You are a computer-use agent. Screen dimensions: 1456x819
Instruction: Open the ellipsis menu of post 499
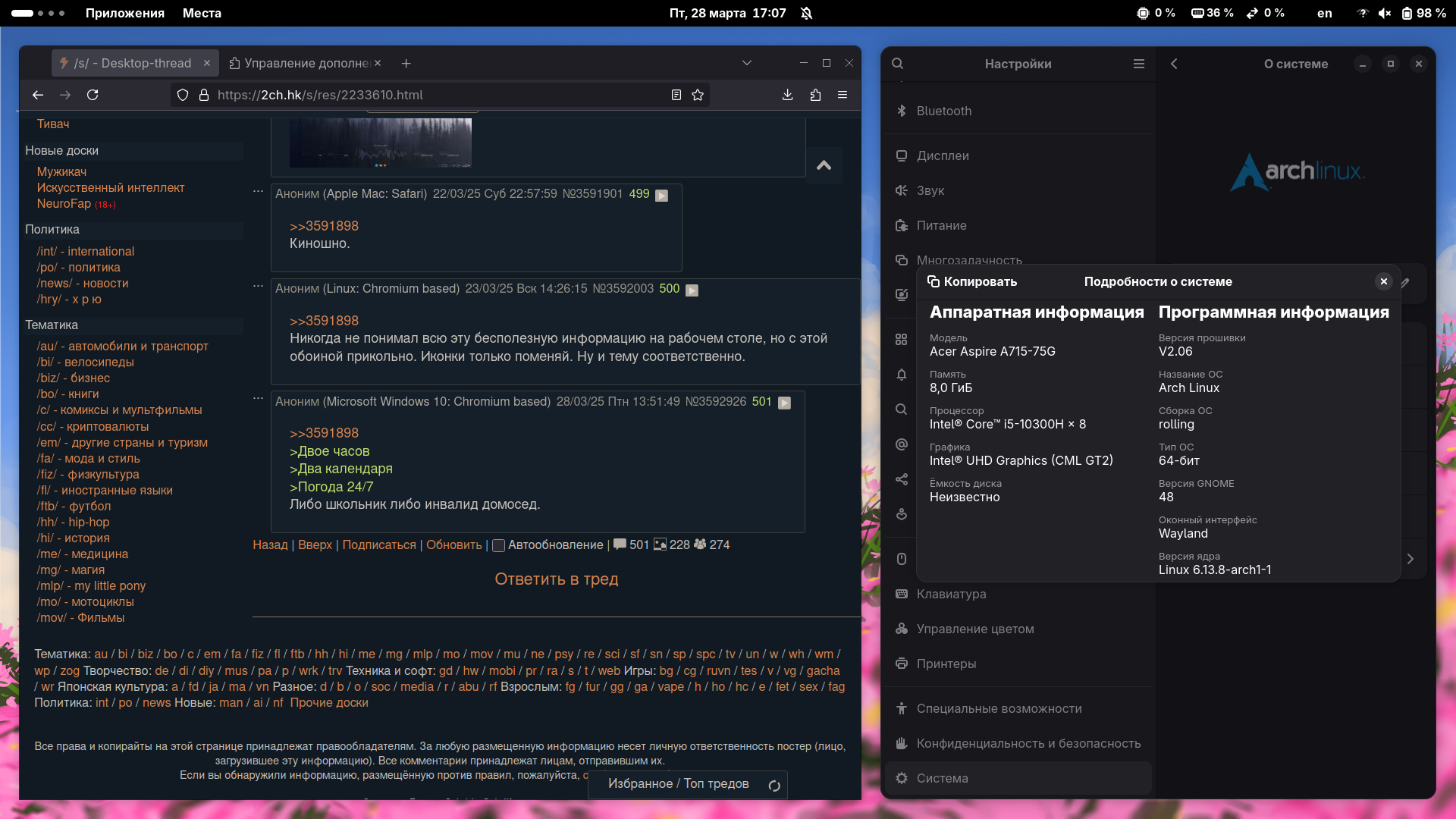pyautogui.click(x=258, y=191)
